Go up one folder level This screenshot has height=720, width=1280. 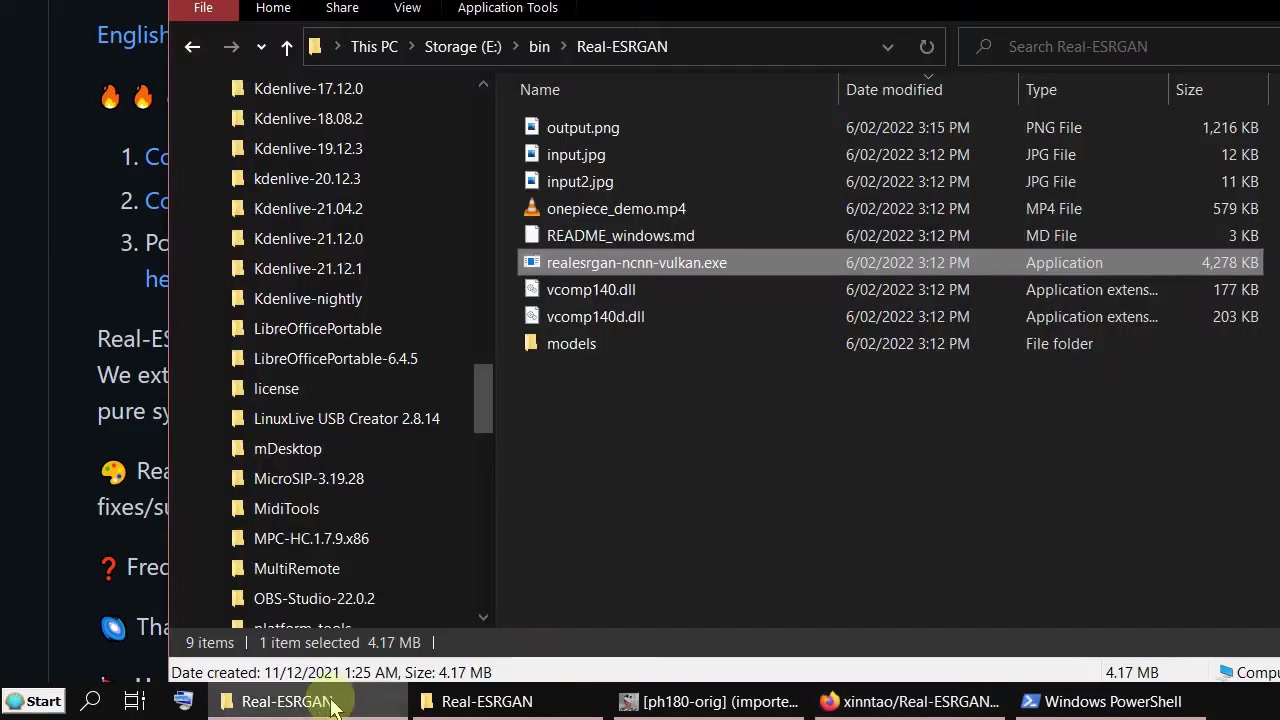click(x=287, y=47)
